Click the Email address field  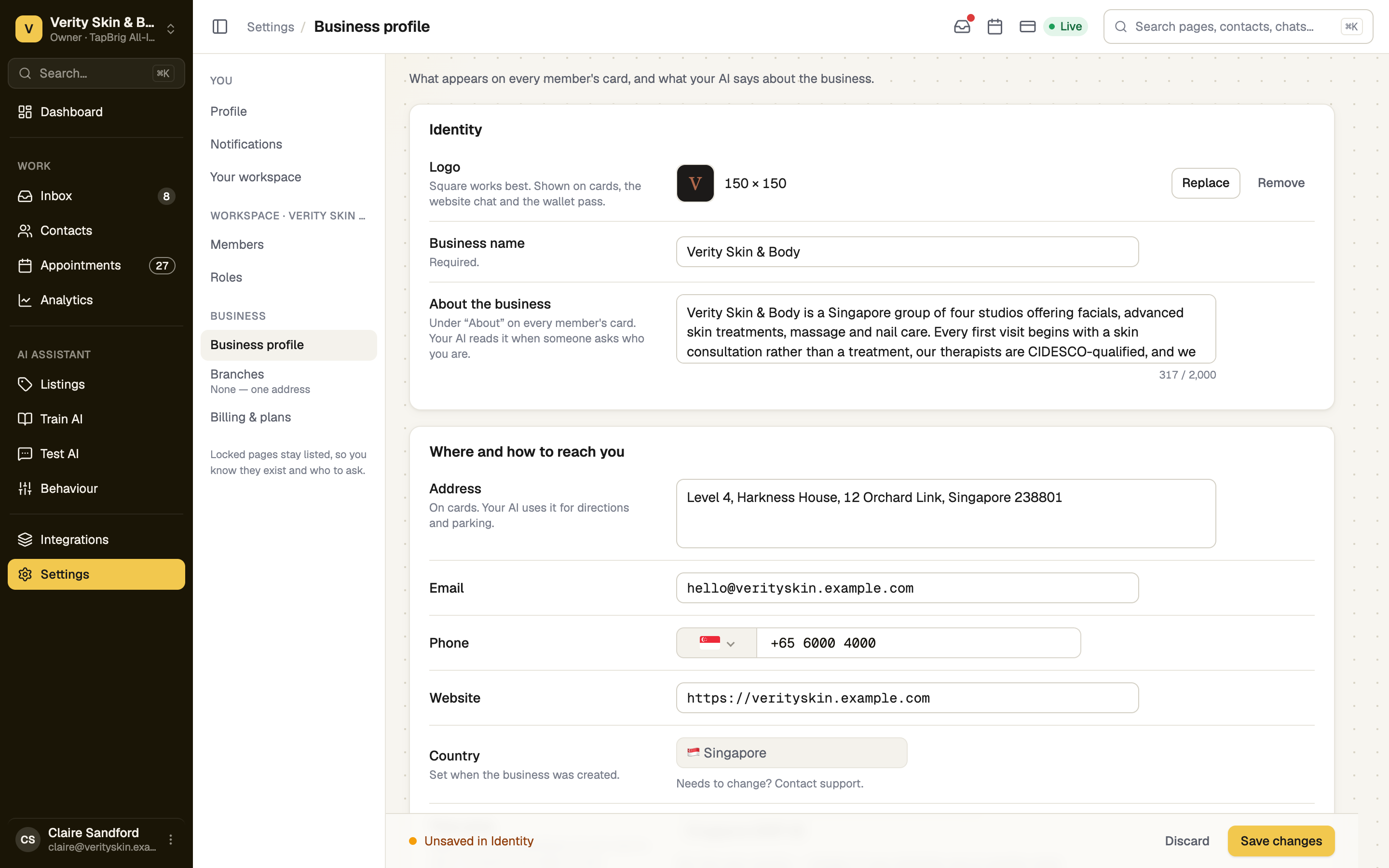click(x=908, y=588)
